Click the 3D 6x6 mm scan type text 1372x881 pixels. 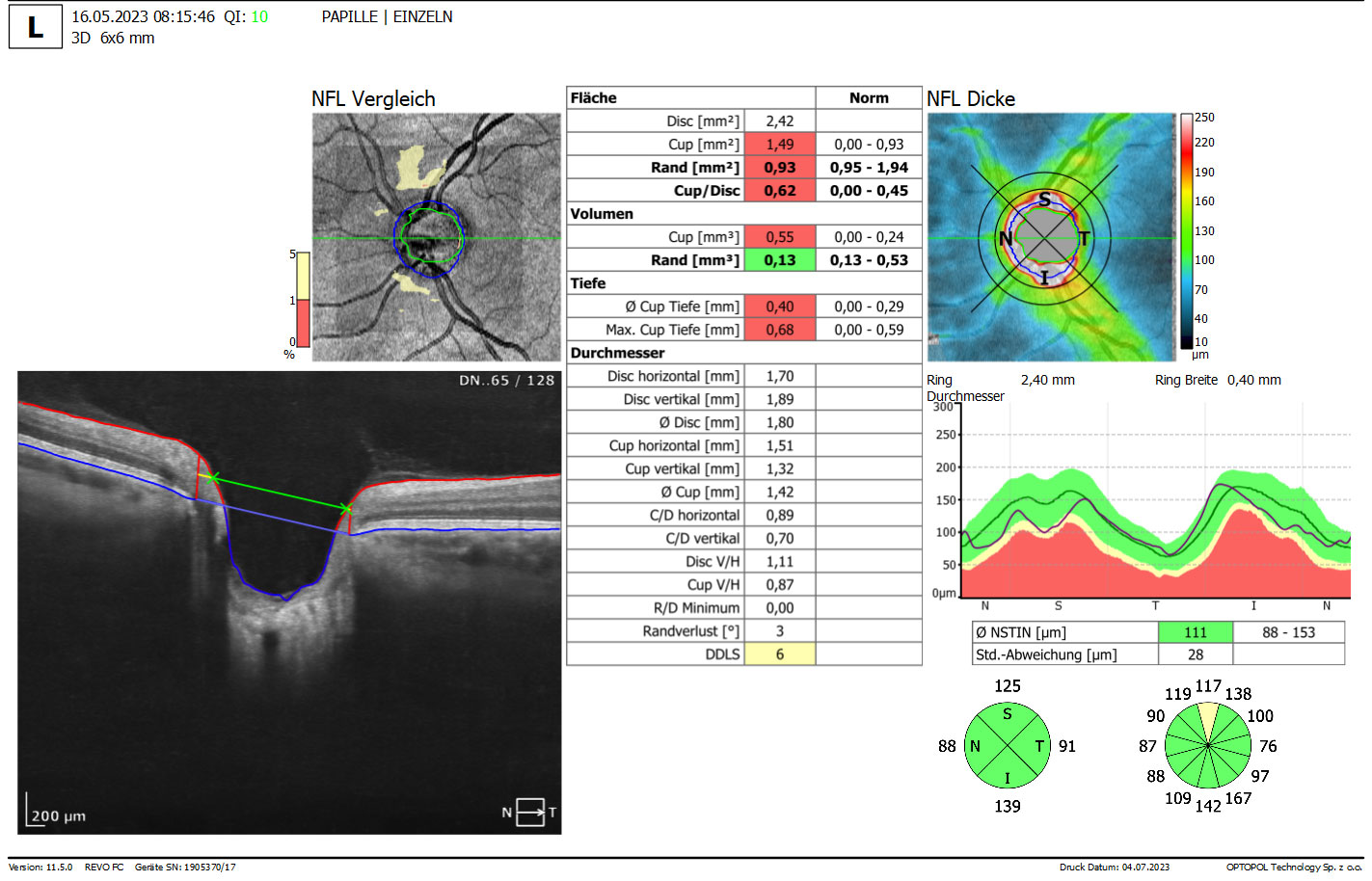pyautogui.click(x=113, y=38)
